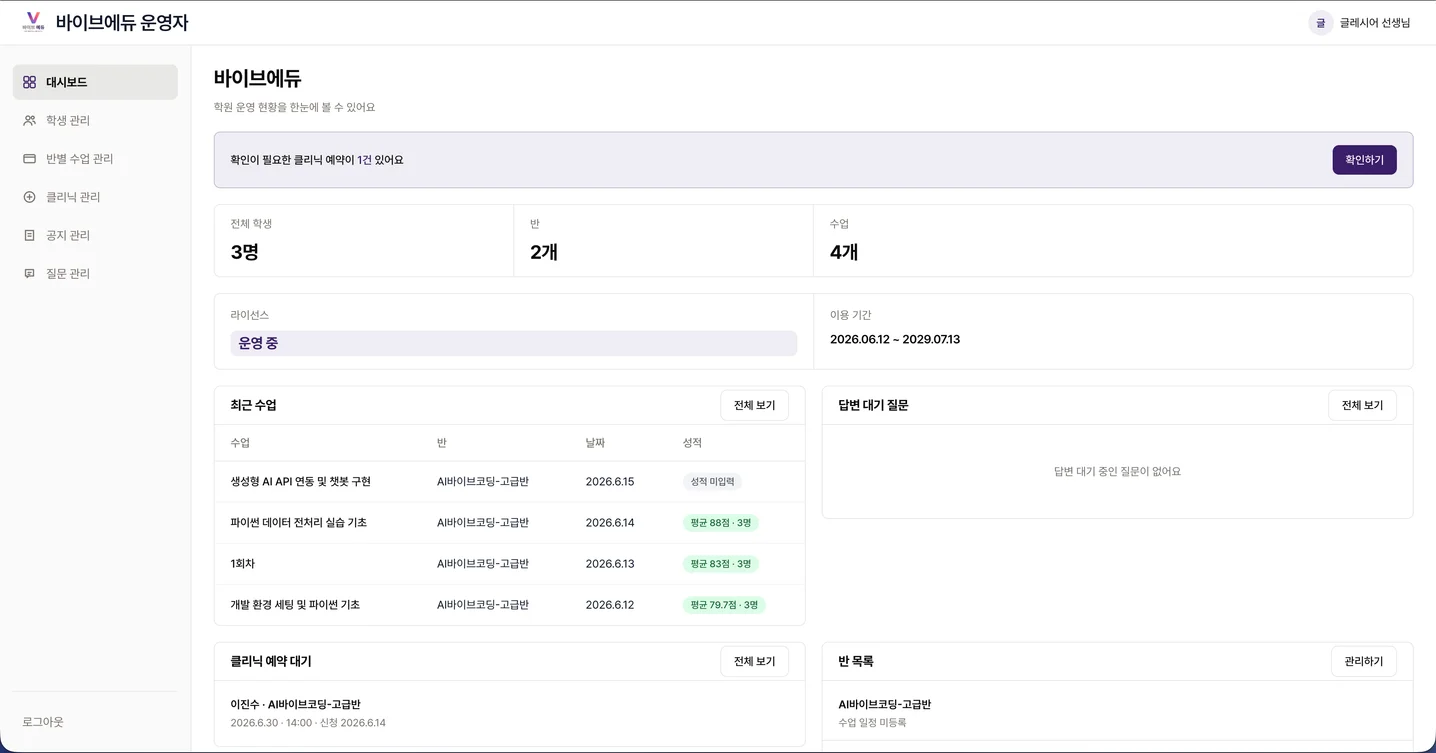Click 수업 일정 미등록 under 반 목록
The image size is (1436, 753).
(x=872, y=722)
